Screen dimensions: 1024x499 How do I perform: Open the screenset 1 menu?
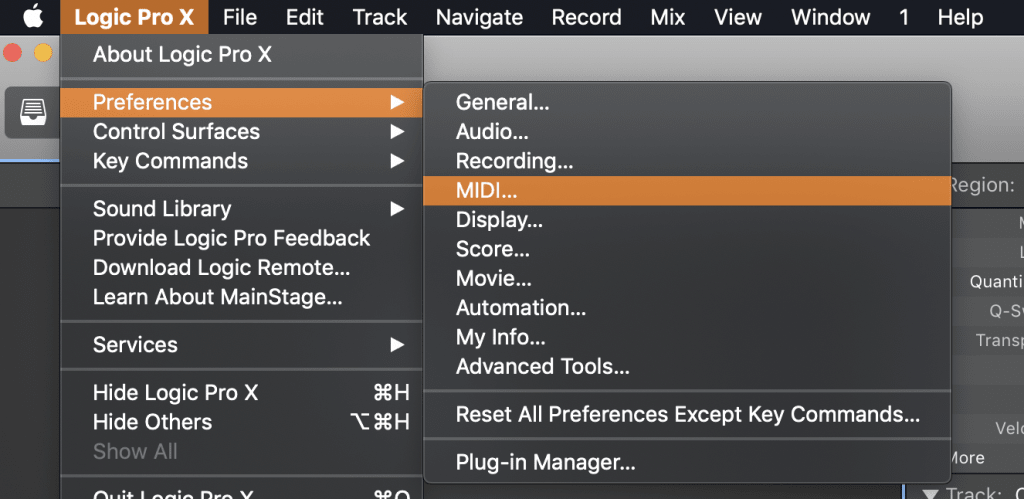(x=903, y=17)
